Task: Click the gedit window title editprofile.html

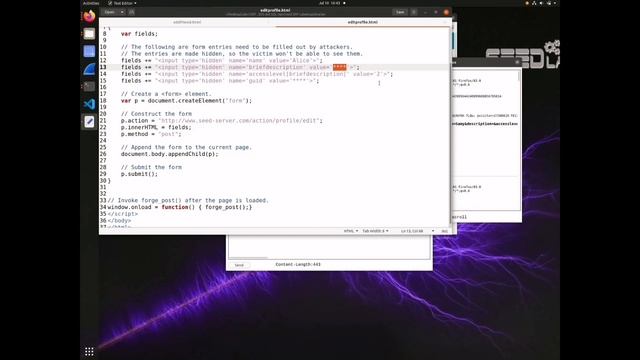Action: coord(275,10)
